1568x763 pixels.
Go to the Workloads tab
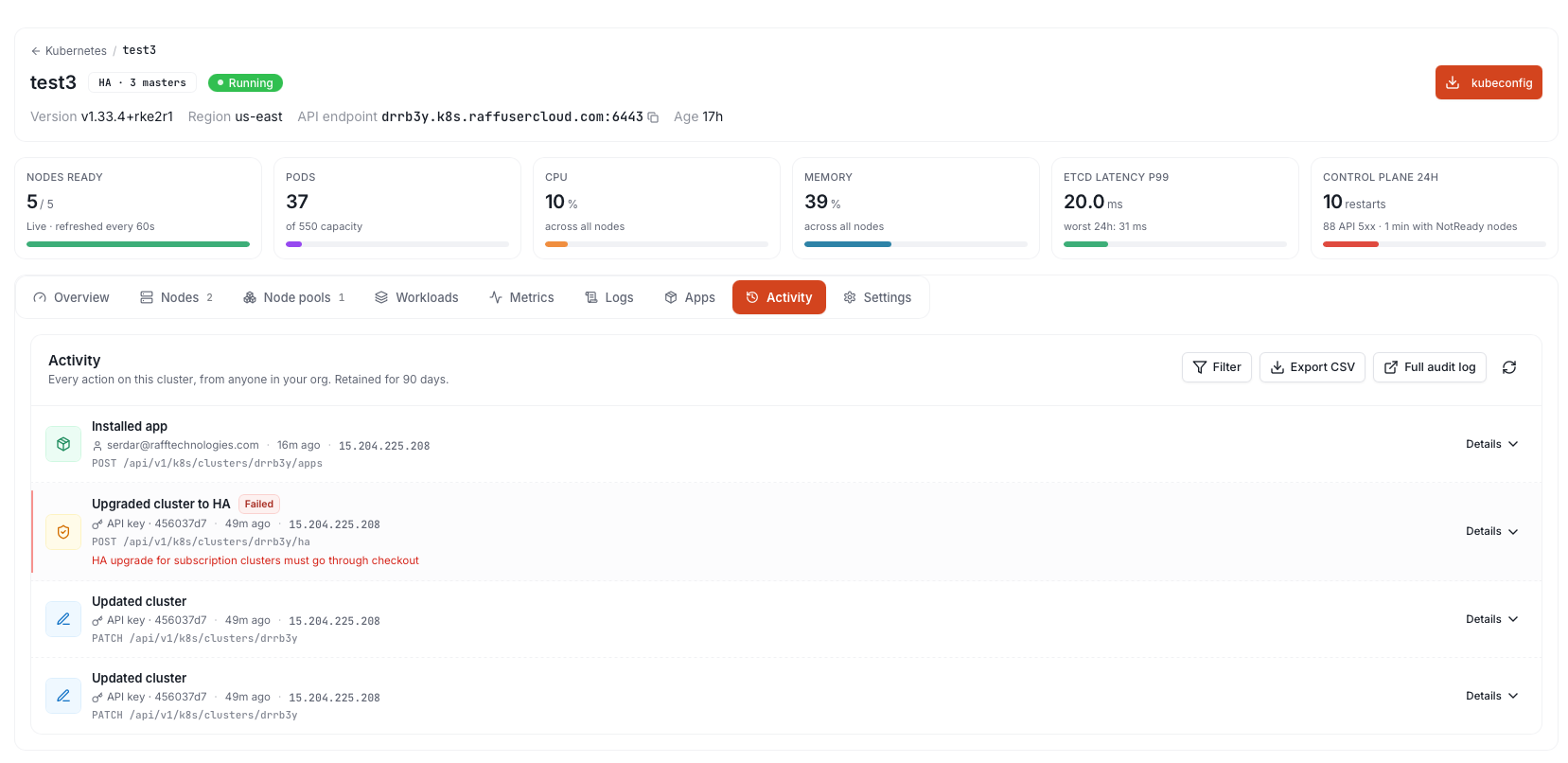[x=416, y=297]
